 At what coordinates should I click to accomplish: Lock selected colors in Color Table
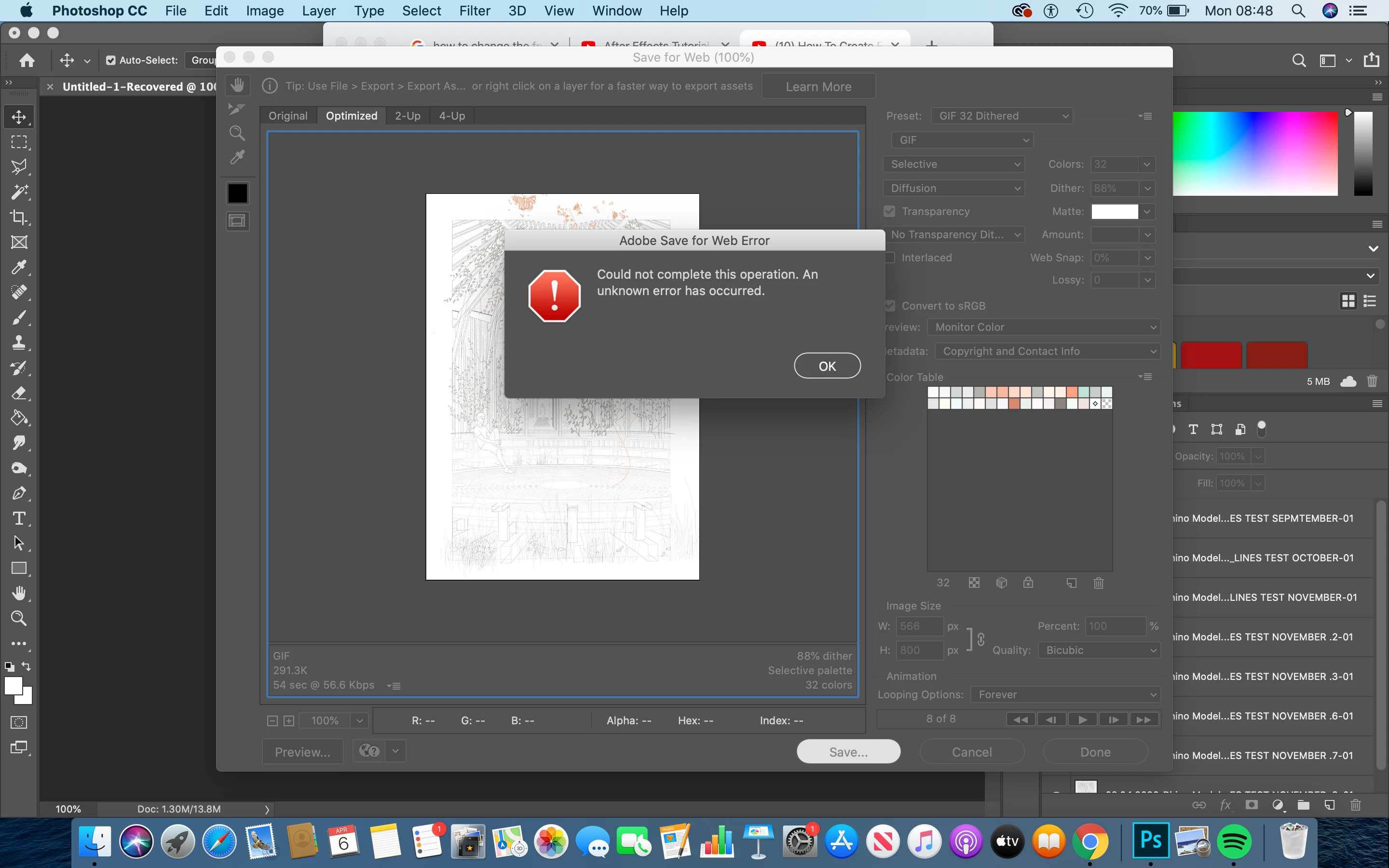pos(1028,583)
